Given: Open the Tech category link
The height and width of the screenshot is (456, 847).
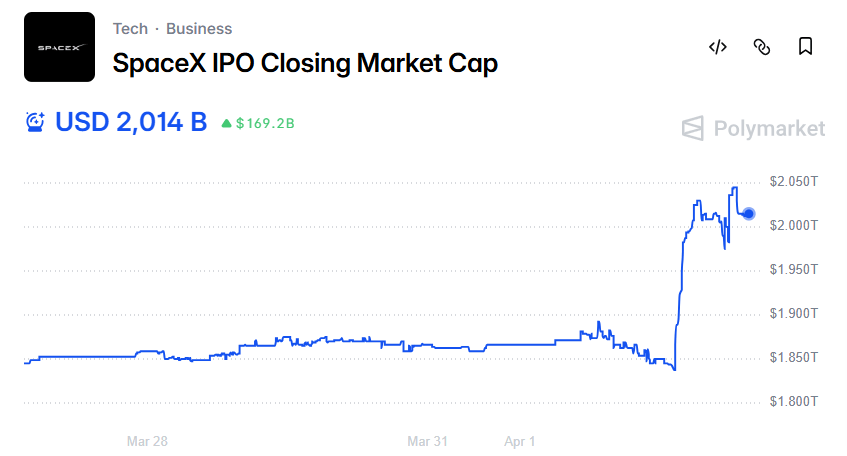Looking at the screenshot, I should 130,29.
